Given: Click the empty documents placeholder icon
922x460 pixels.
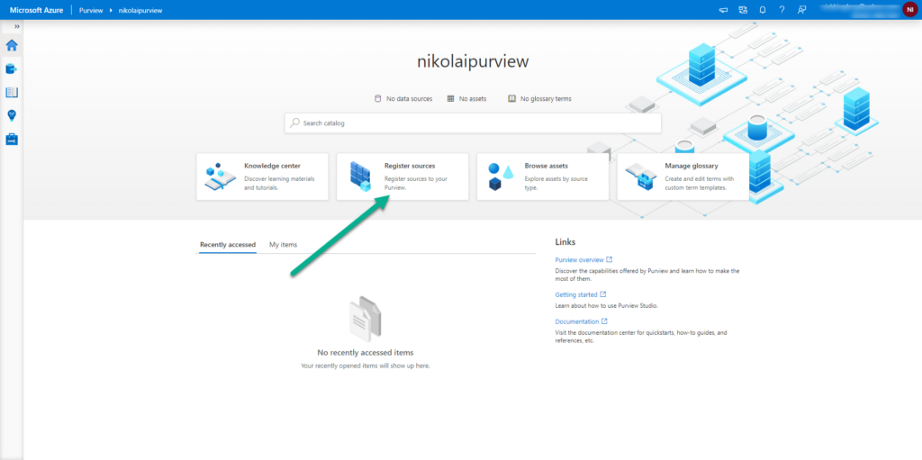Looking at the screenshot, I should coord(365,319).
